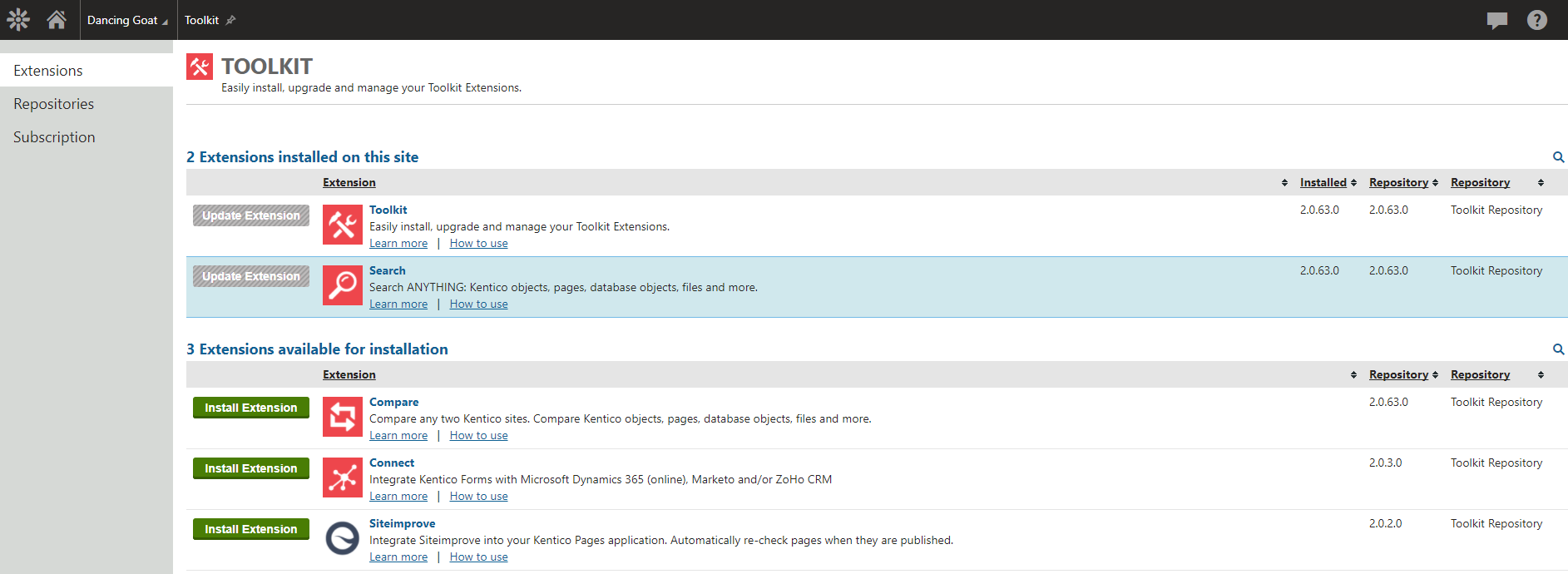Open the Connect extension title link
The width and height of the screenshot is (1568, 574).
click(392, 463)
